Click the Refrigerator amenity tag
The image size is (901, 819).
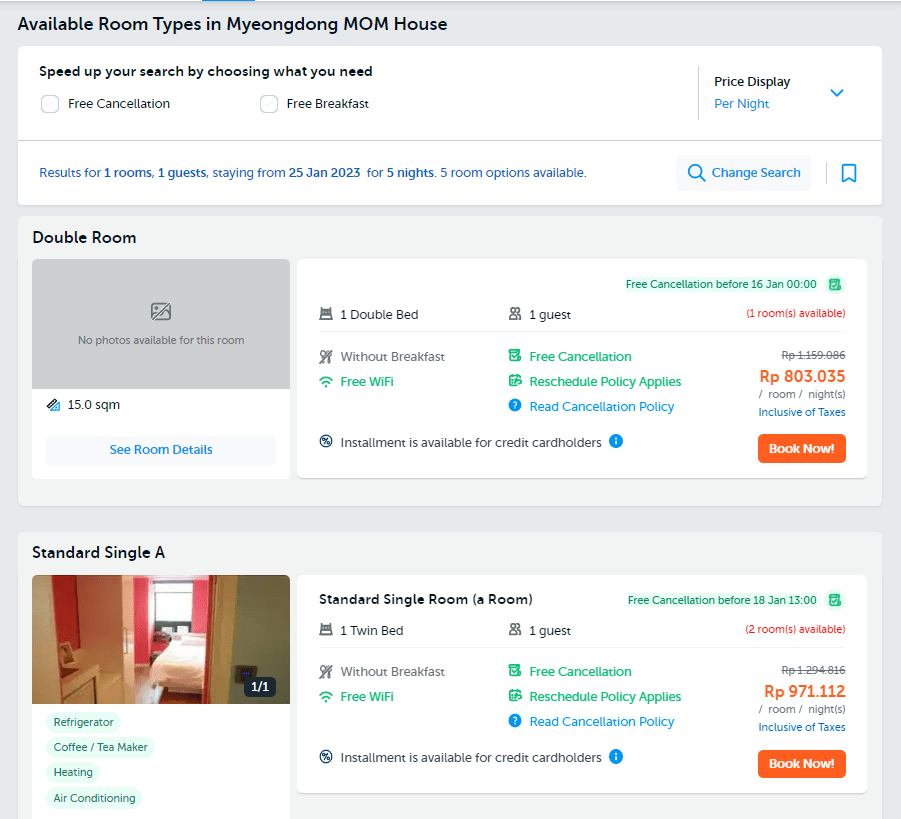[83, 722]
